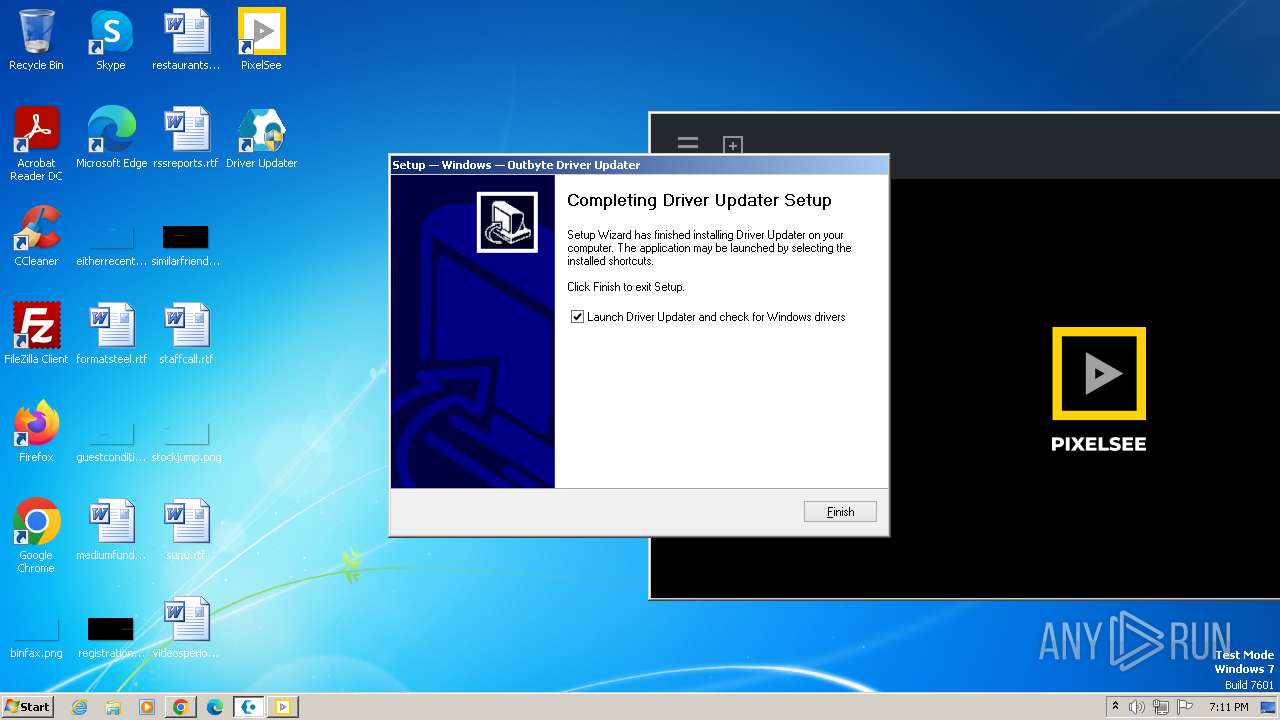Select the Google Chrome desktop shortcut
1280x720 pixels.
pos(36,536)
